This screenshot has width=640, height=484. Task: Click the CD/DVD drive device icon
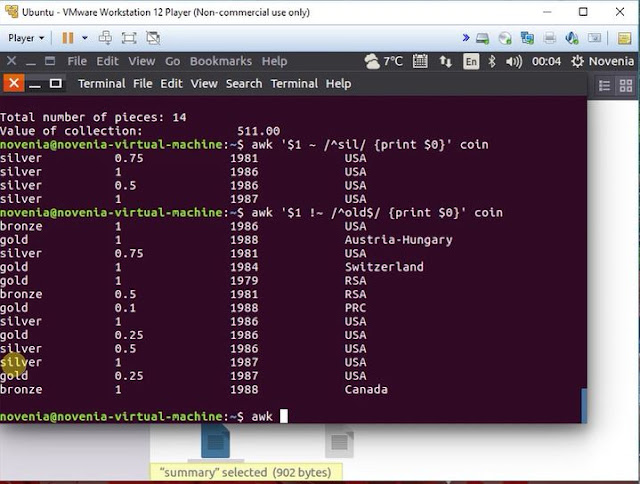click(505, 38)
